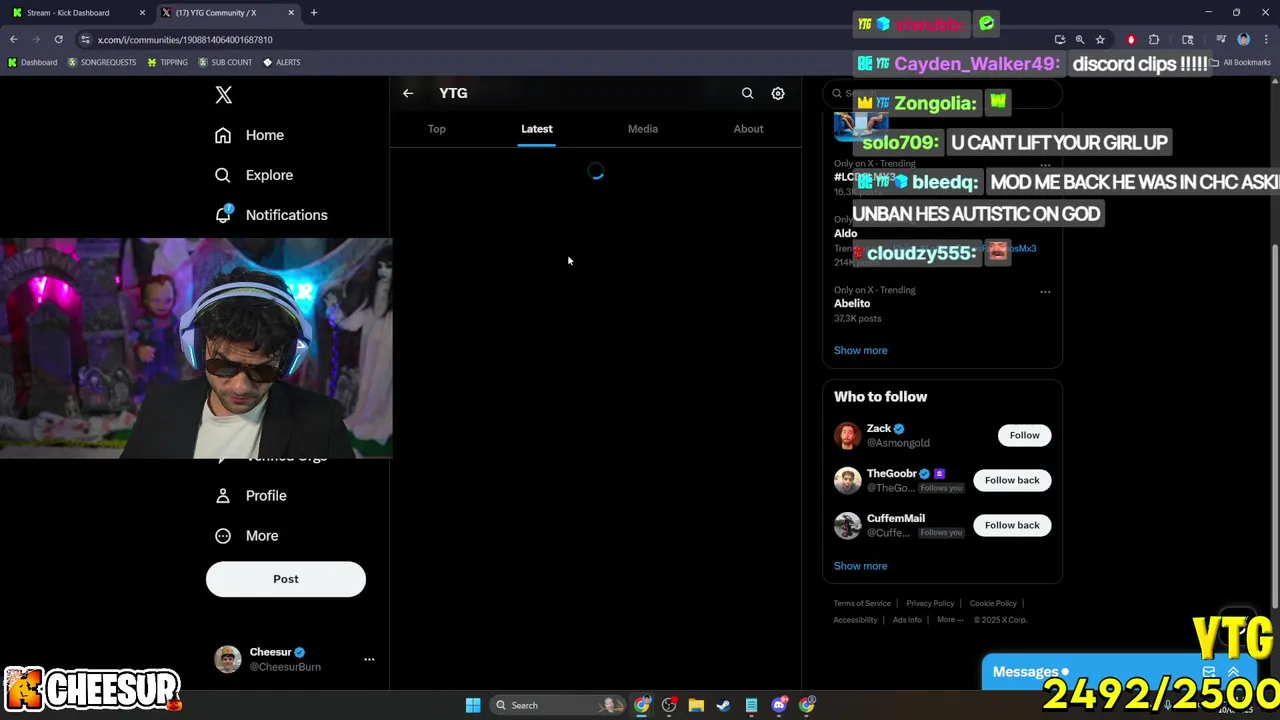Switch to the Media tab
The width and height of the screenshot is (1280, 720).
point(643,129)
